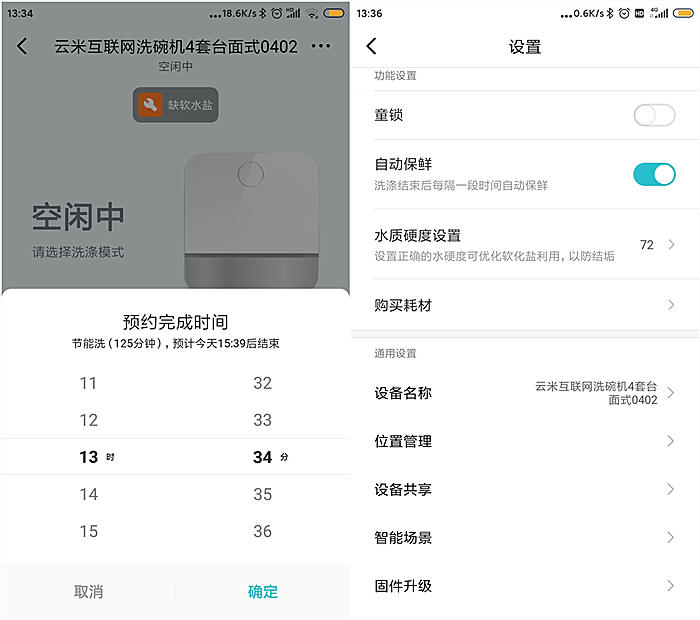Tap the 童锁 label text
This screenshot has height=620, width=700.
coord(388,115)
